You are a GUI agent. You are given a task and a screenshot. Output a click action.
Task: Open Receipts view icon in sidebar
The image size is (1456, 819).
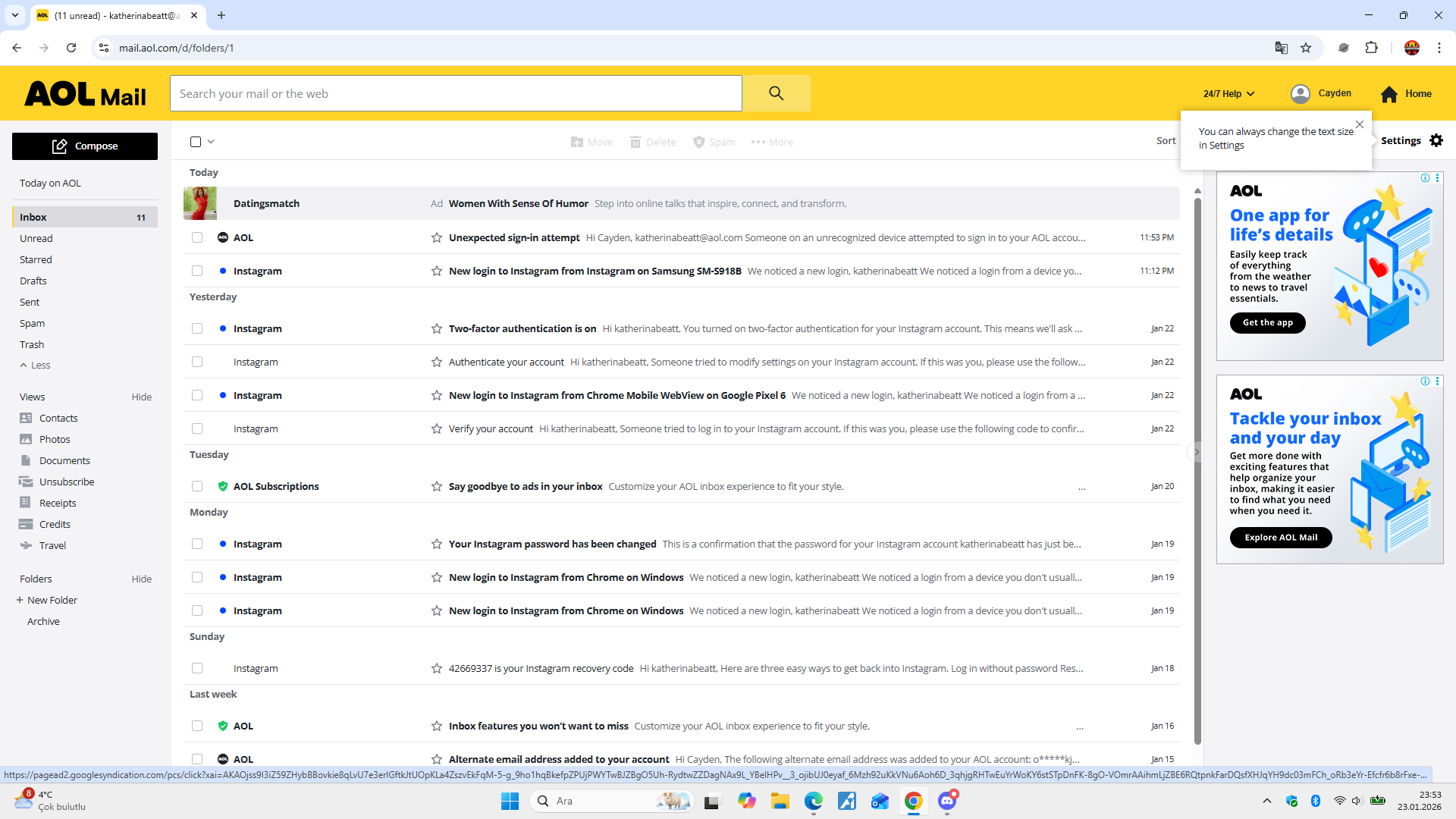tap(26, 504)
